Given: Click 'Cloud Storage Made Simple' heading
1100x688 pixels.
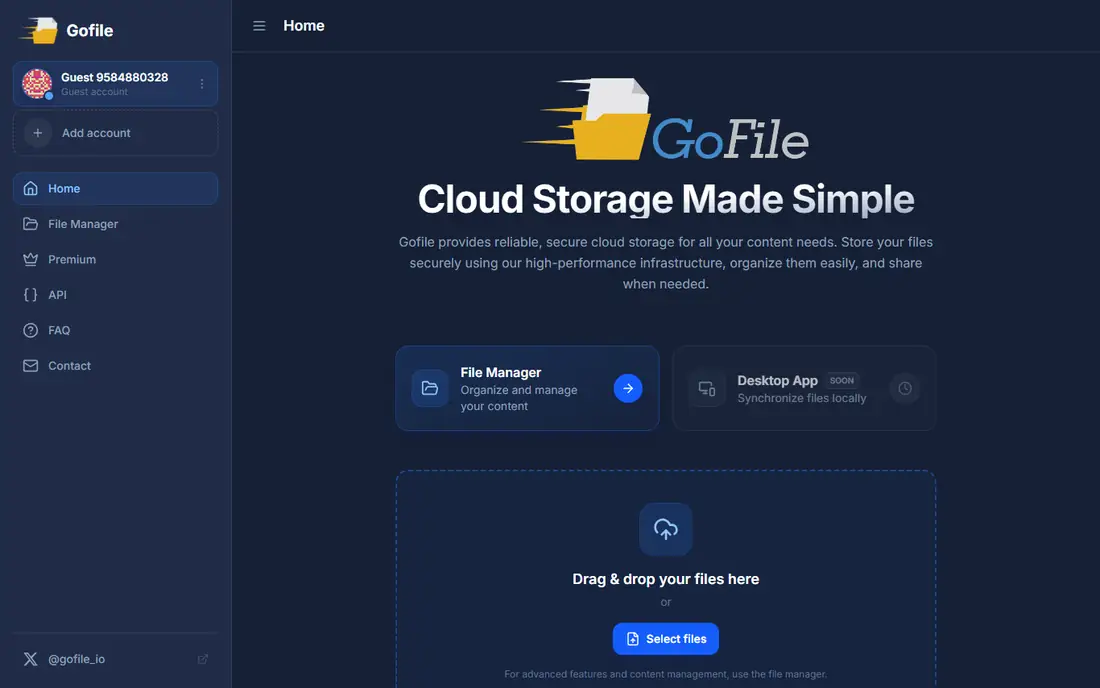Looking at the screenshot, I should click(x=666, y=199).
